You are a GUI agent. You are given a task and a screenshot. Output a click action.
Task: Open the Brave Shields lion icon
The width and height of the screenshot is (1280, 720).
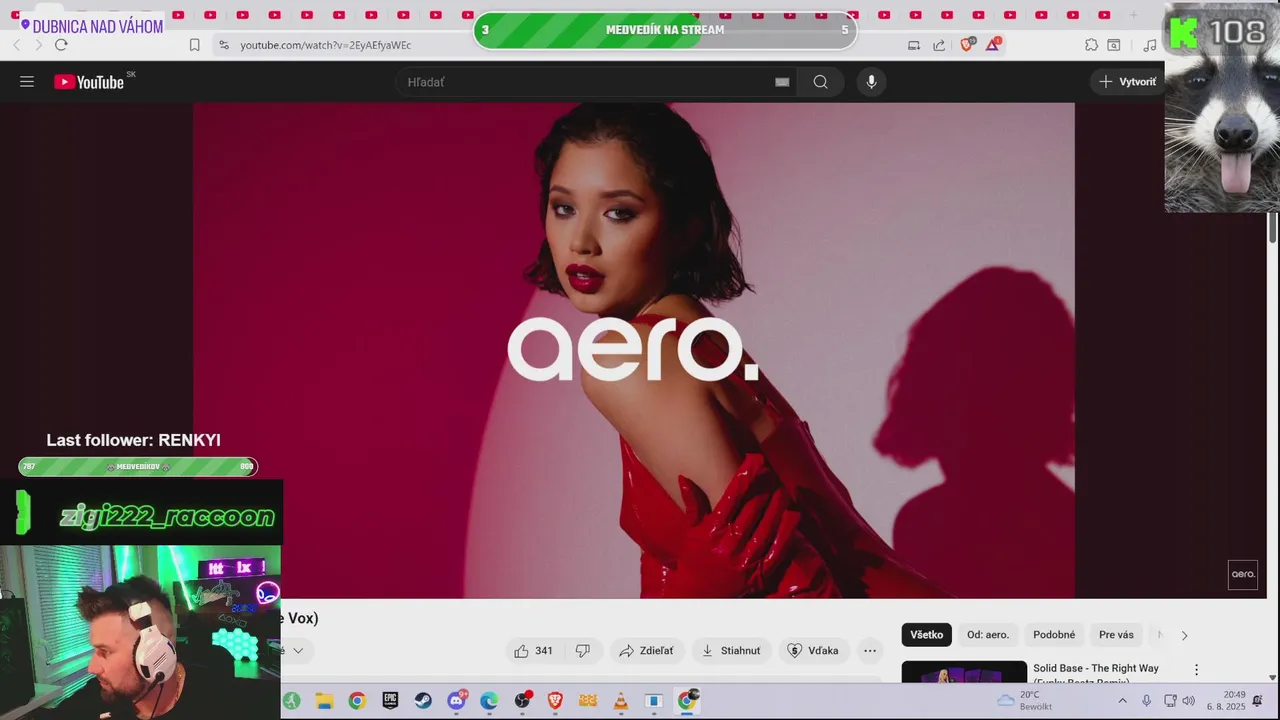(967, 45)
